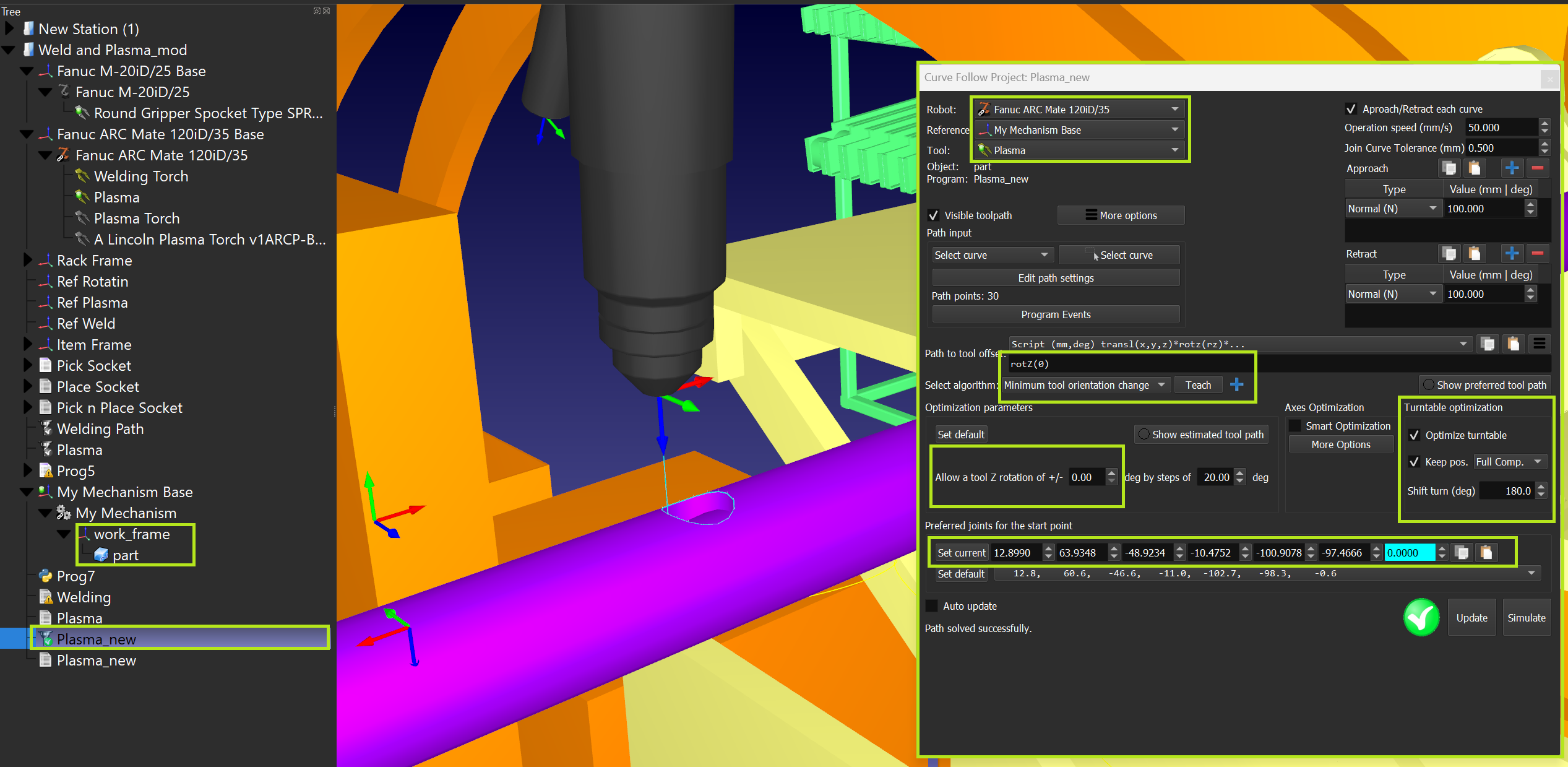Increase Shift turn degrees with stepper
Screen dimensions: 1568x767
coord(1541,487)
